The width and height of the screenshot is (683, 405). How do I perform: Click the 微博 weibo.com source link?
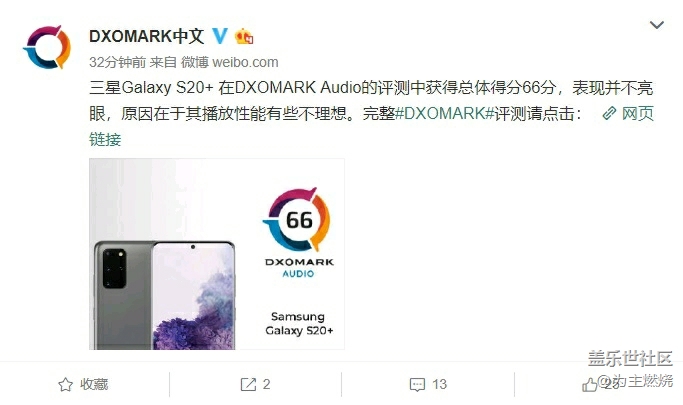pyautogui.click(x=230, y=62)
